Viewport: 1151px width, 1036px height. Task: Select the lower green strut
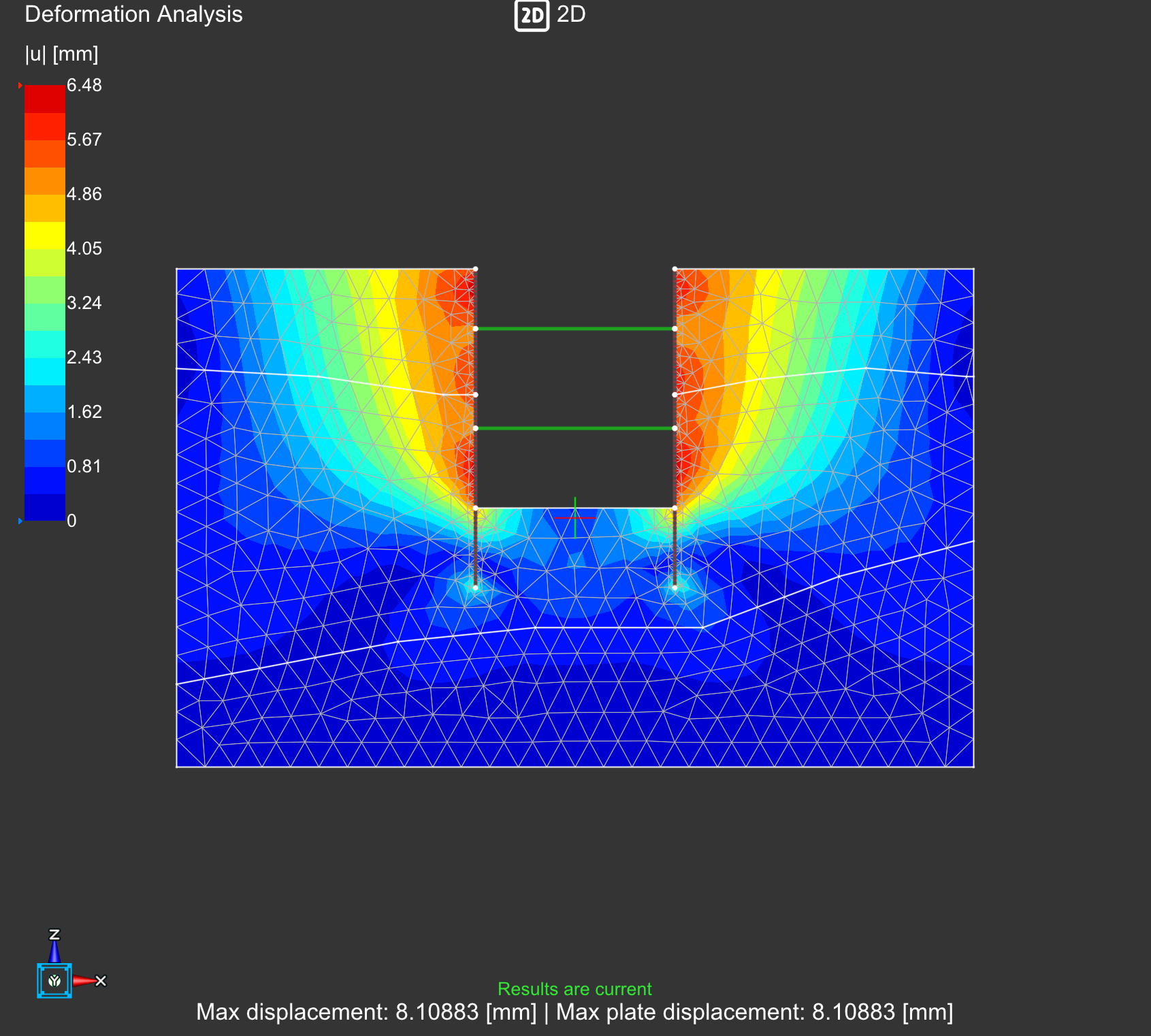coord(574,428)
